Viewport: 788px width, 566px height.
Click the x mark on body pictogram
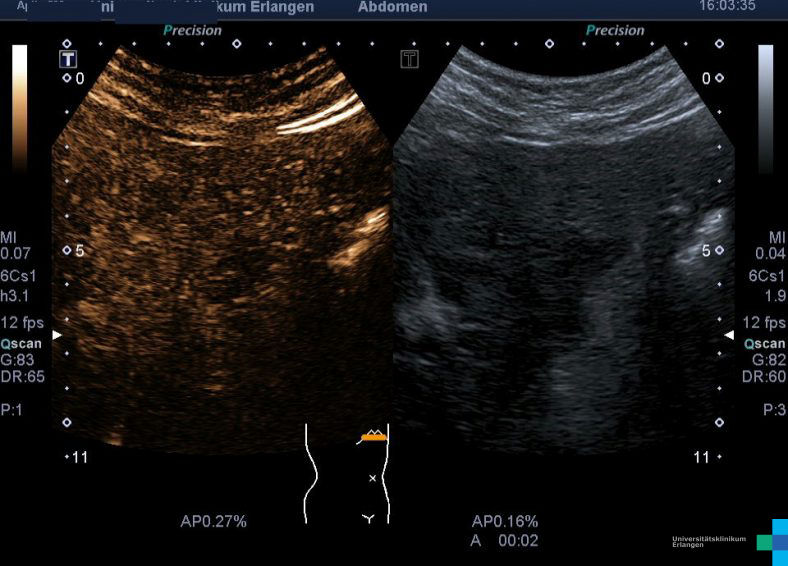373,479
